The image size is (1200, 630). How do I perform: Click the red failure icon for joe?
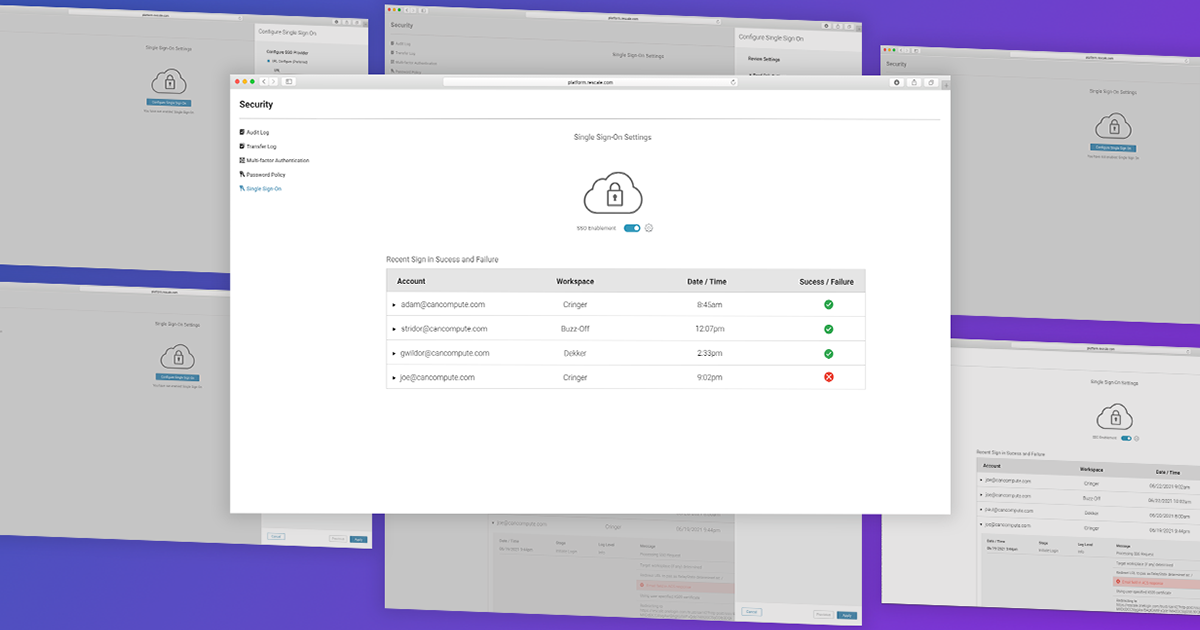coord(828,377)
